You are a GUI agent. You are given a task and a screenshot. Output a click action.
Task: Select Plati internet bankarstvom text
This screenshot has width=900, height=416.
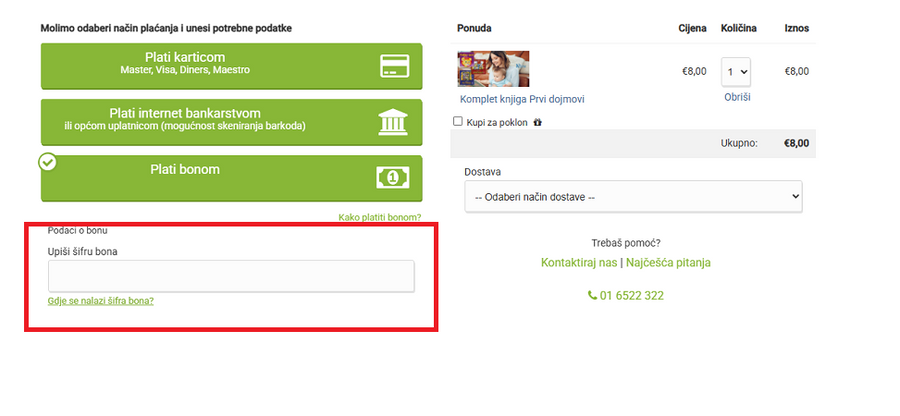point(207,113)
